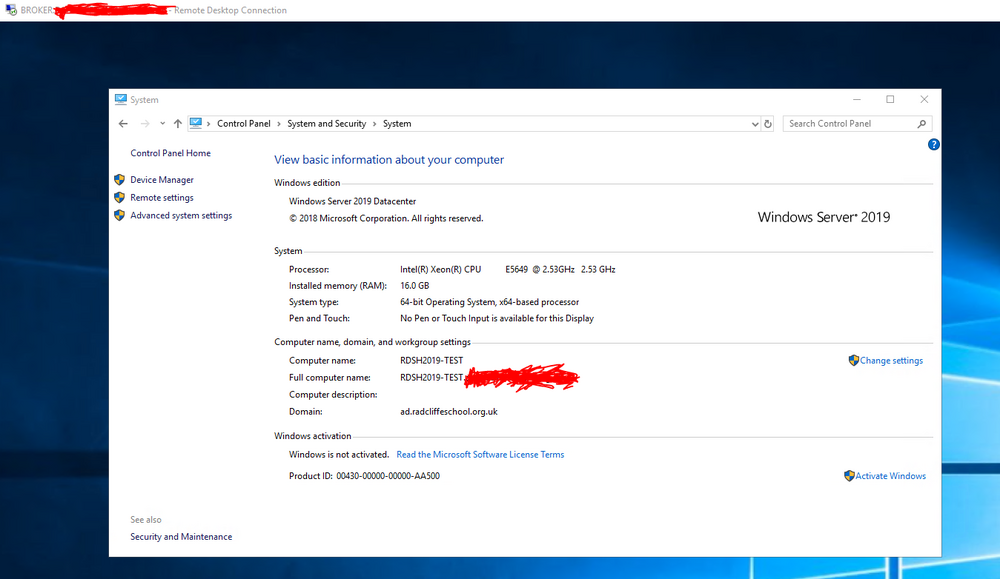Viewport: 1000px width, 579px height.
Task: Open Control Panel Home
Action: tap(170, 153)
